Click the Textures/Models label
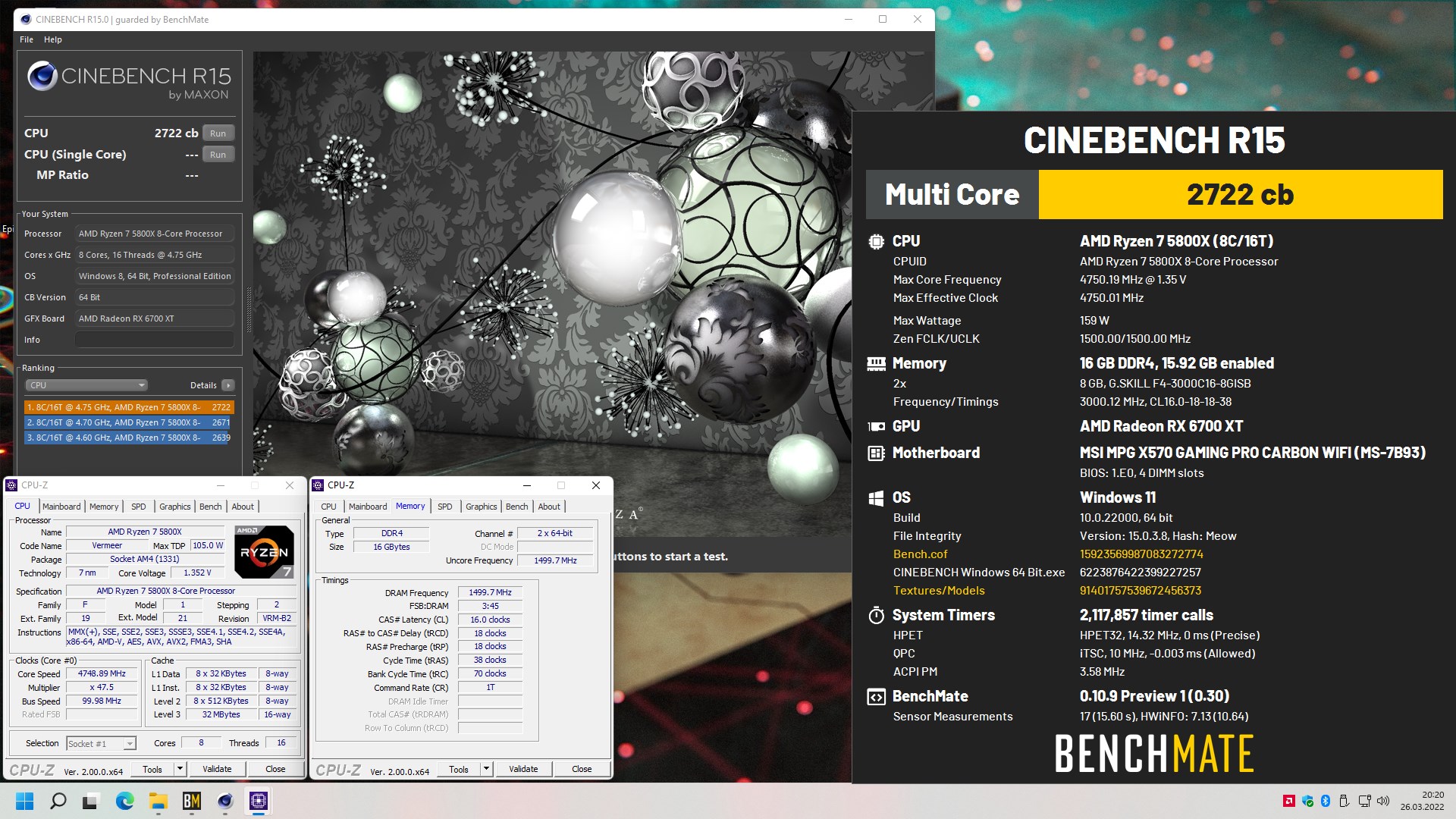This screenshot has height=819, width=1456. 939,591
